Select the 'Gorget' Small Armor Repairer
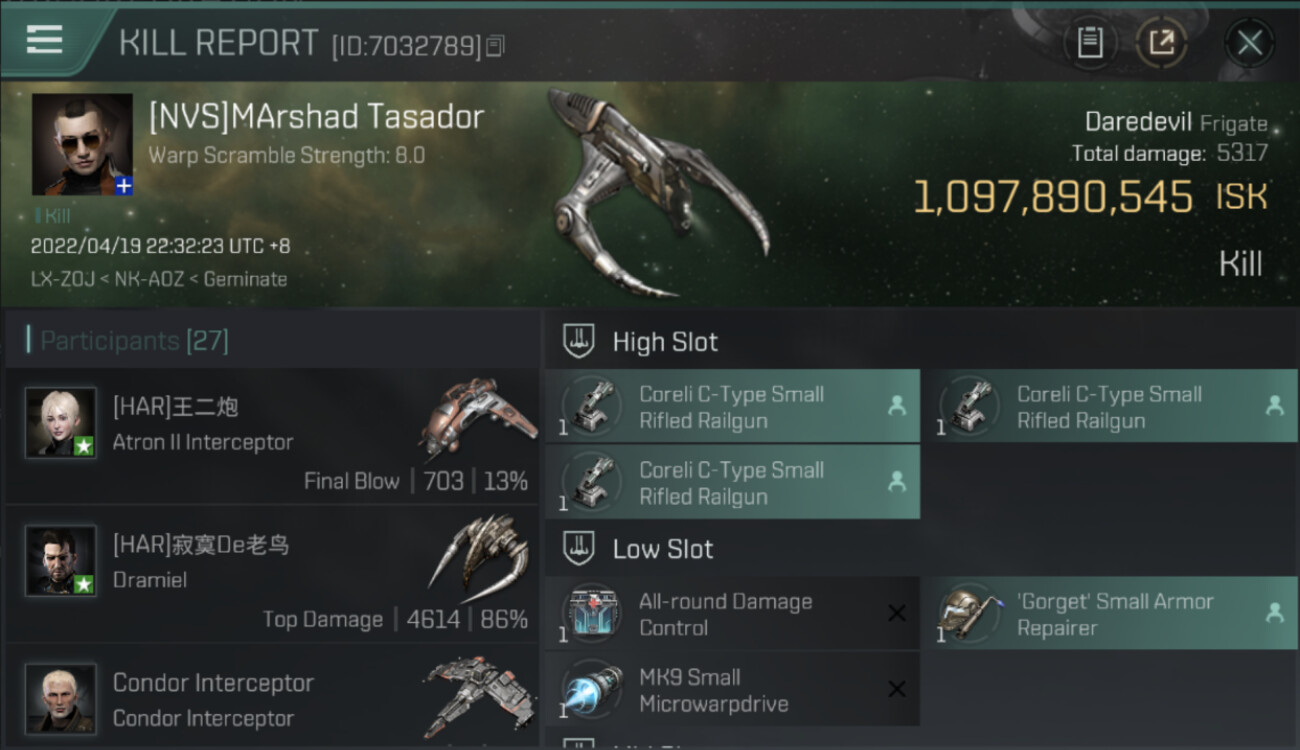The width and height of the screenshot is (1300, 750). 1111,614
